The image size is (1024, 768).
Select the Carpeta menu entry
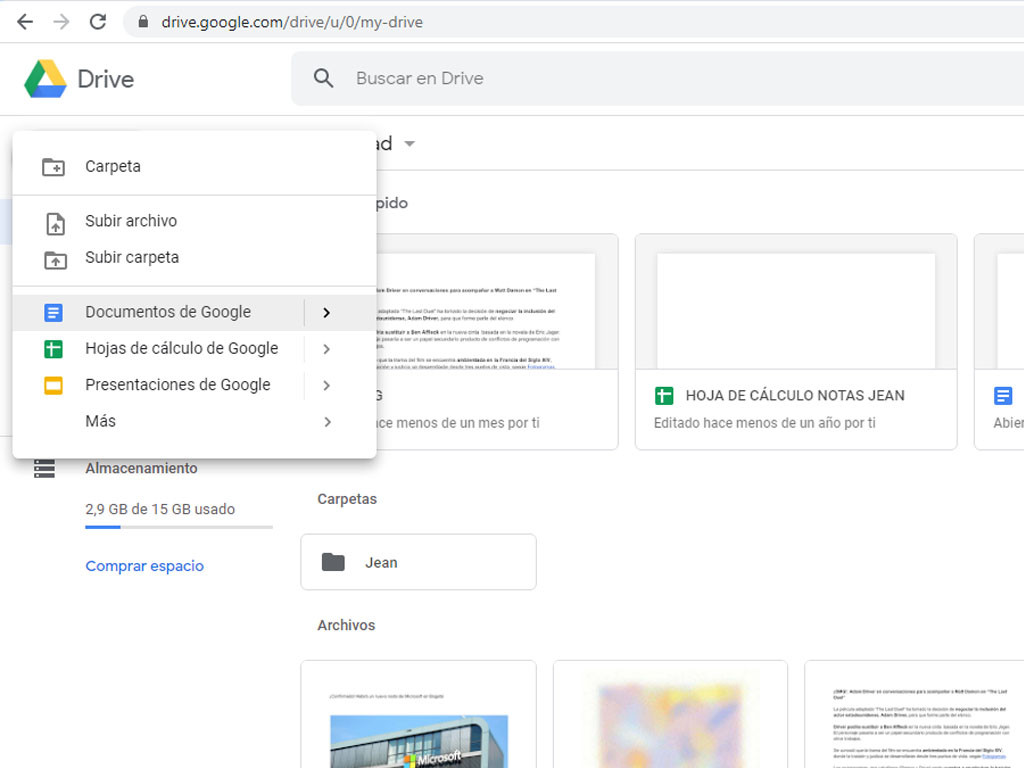(x=113, y=166)
